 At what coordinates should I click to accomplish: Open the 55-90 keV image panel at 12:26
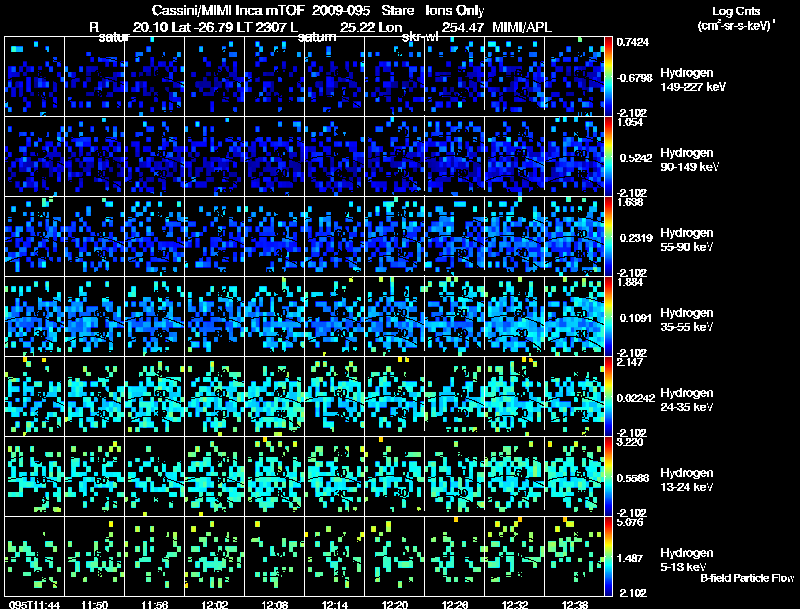point(455,237)
